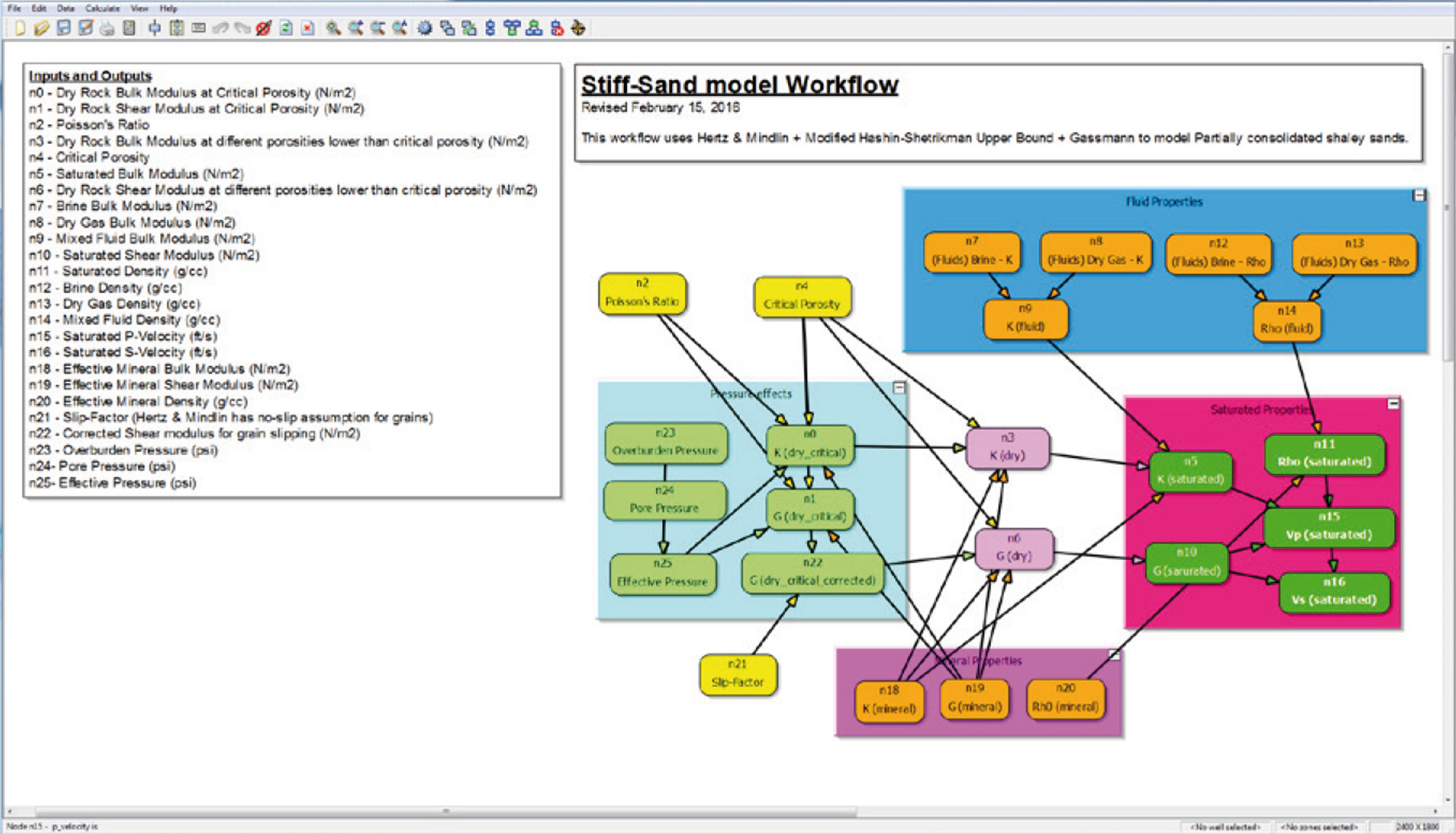Screen dimensions: 1456x834
Task: Click the Save As pencil-disk icon
Action: (86, 28)
